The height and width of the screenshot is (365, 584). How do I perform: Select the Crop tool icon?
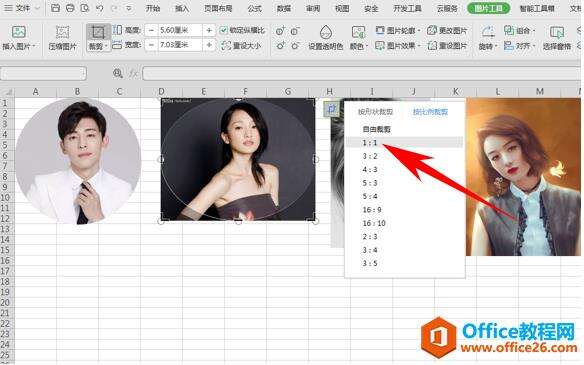point(98,32)
